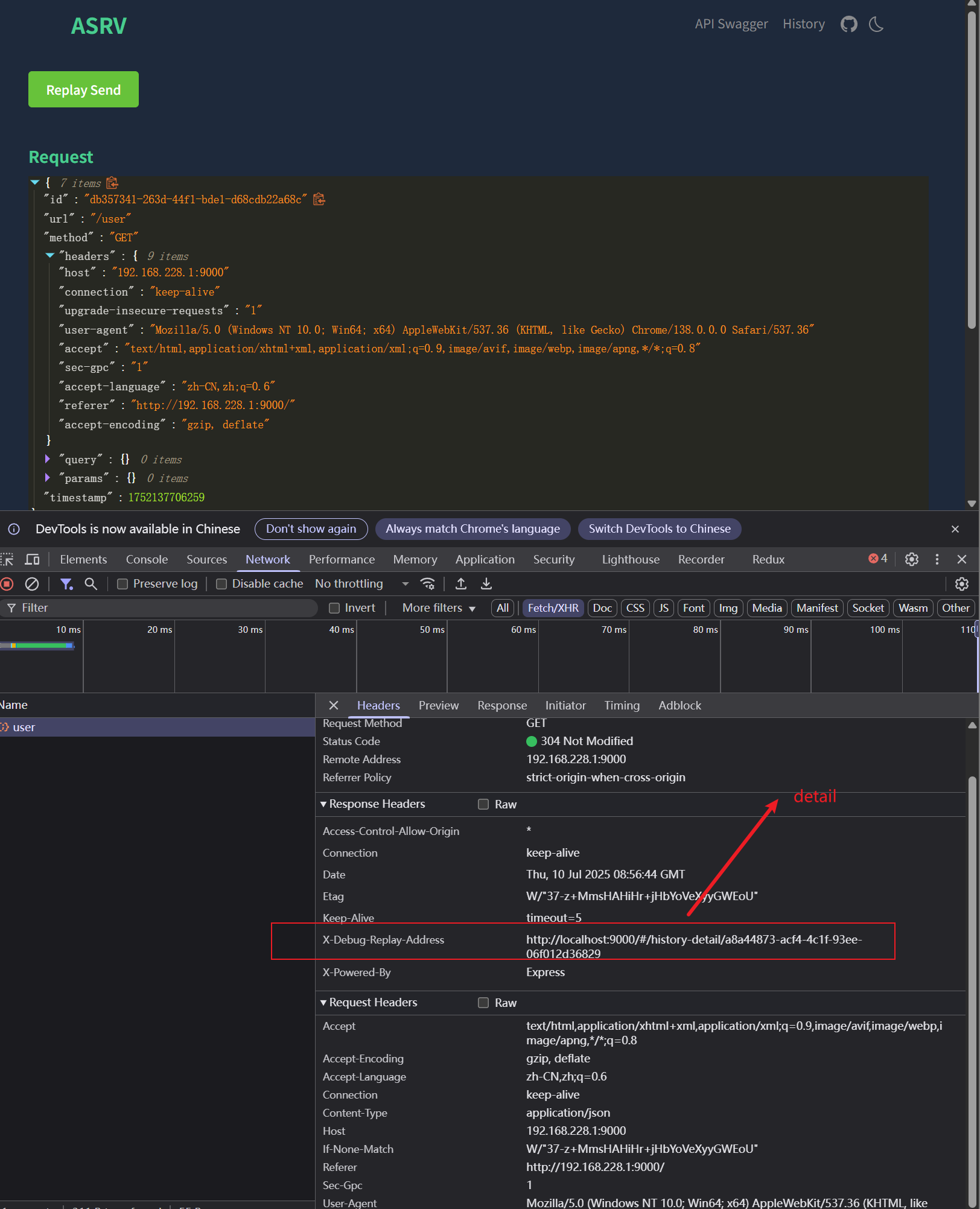Click the Replay Send button
The width and height of the screenshot is (980, 1209).
83,89
